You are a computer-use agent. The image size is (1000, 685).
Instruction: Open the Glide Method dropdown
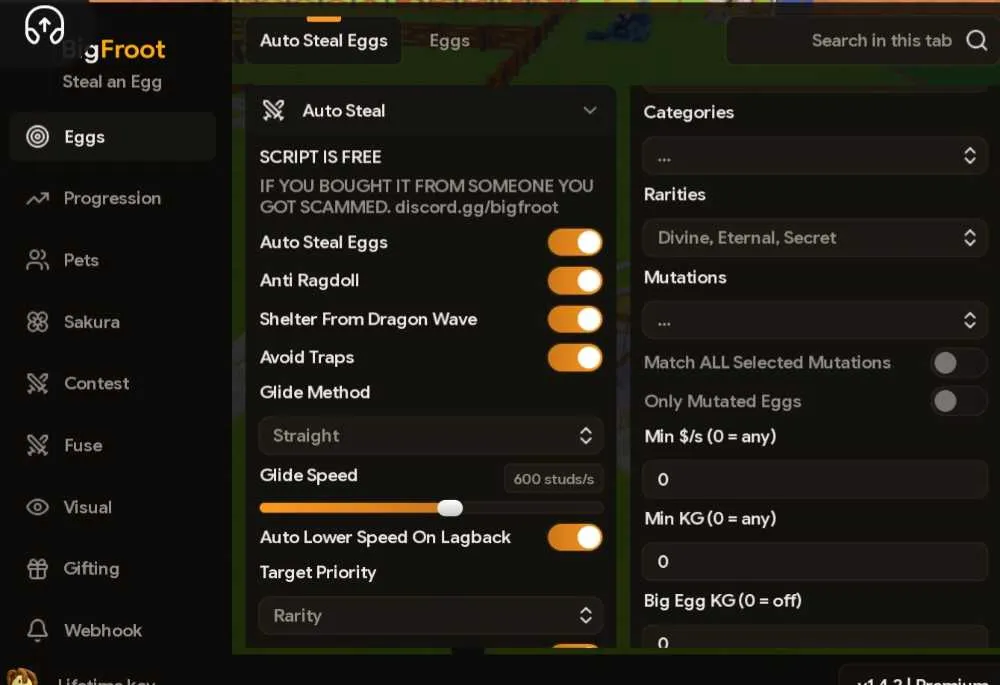(431, 436)
